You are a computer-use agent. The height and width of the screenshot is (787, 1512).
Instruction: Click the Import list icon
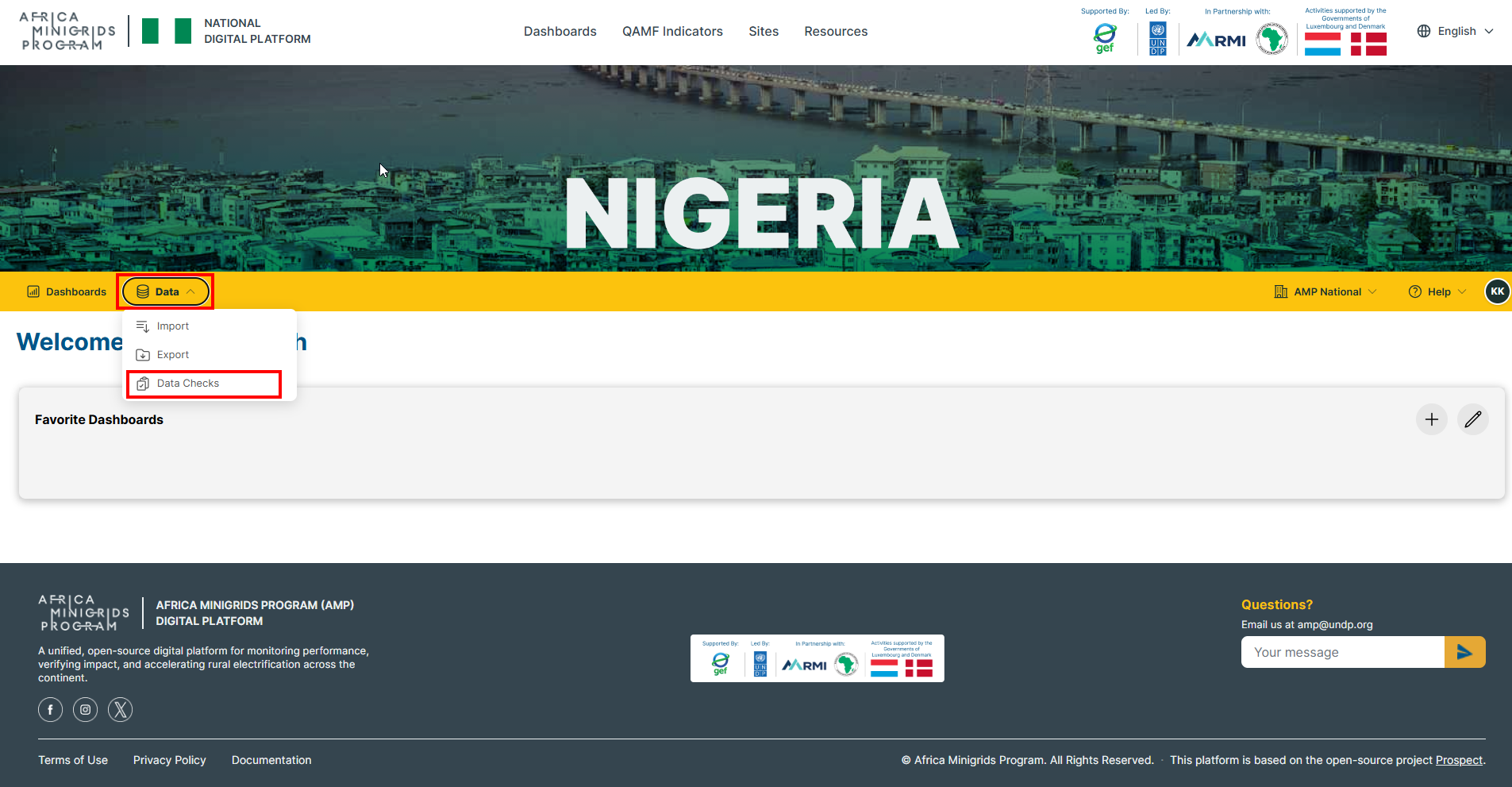tap(143, 326)
